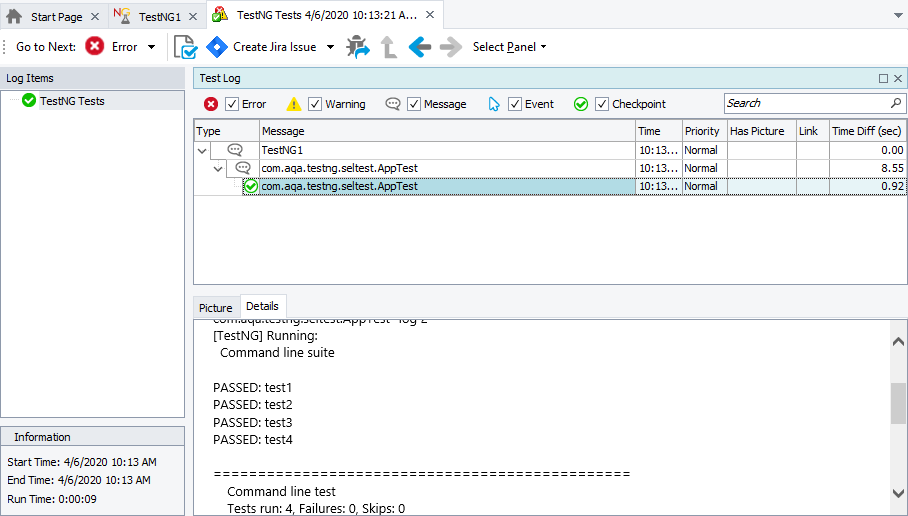This screenshot has height=516, width=908.
Task: Click into the Search input field
Action: pos(804,103)
